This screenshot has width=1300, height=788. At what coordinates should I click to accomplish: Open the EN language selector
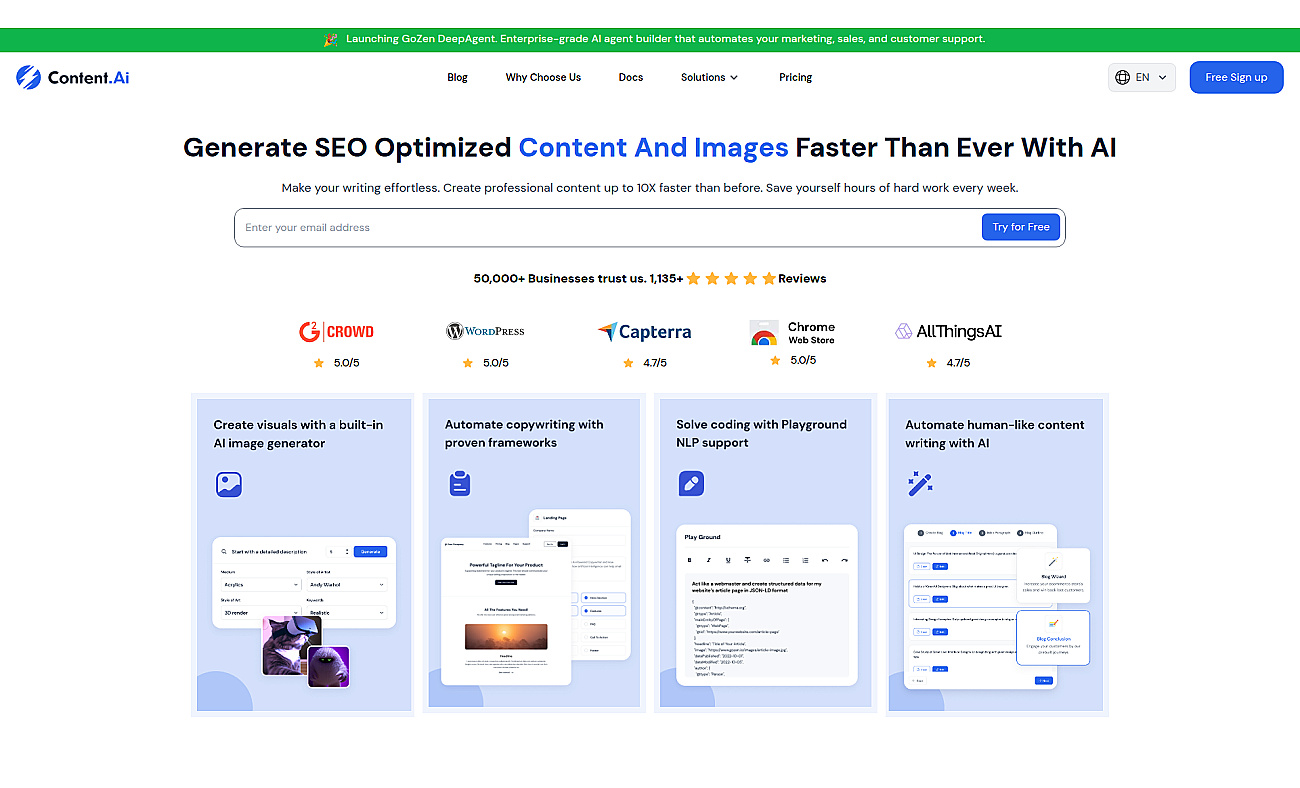(x=1142, y=77)
